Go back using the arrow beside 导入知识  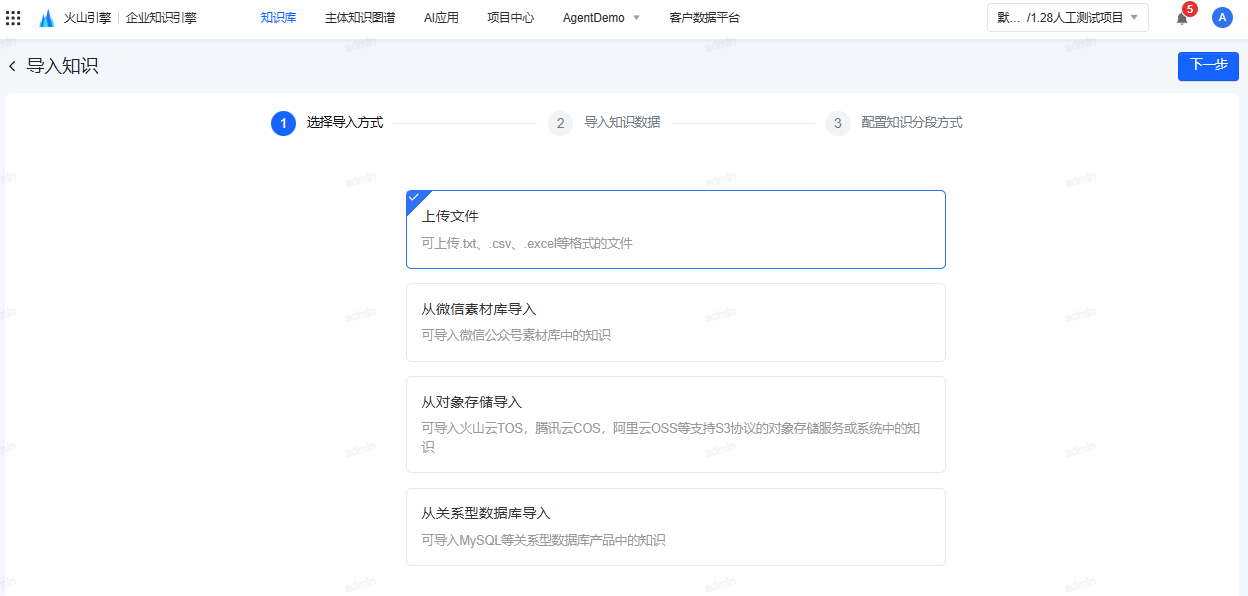click(12, 66)
